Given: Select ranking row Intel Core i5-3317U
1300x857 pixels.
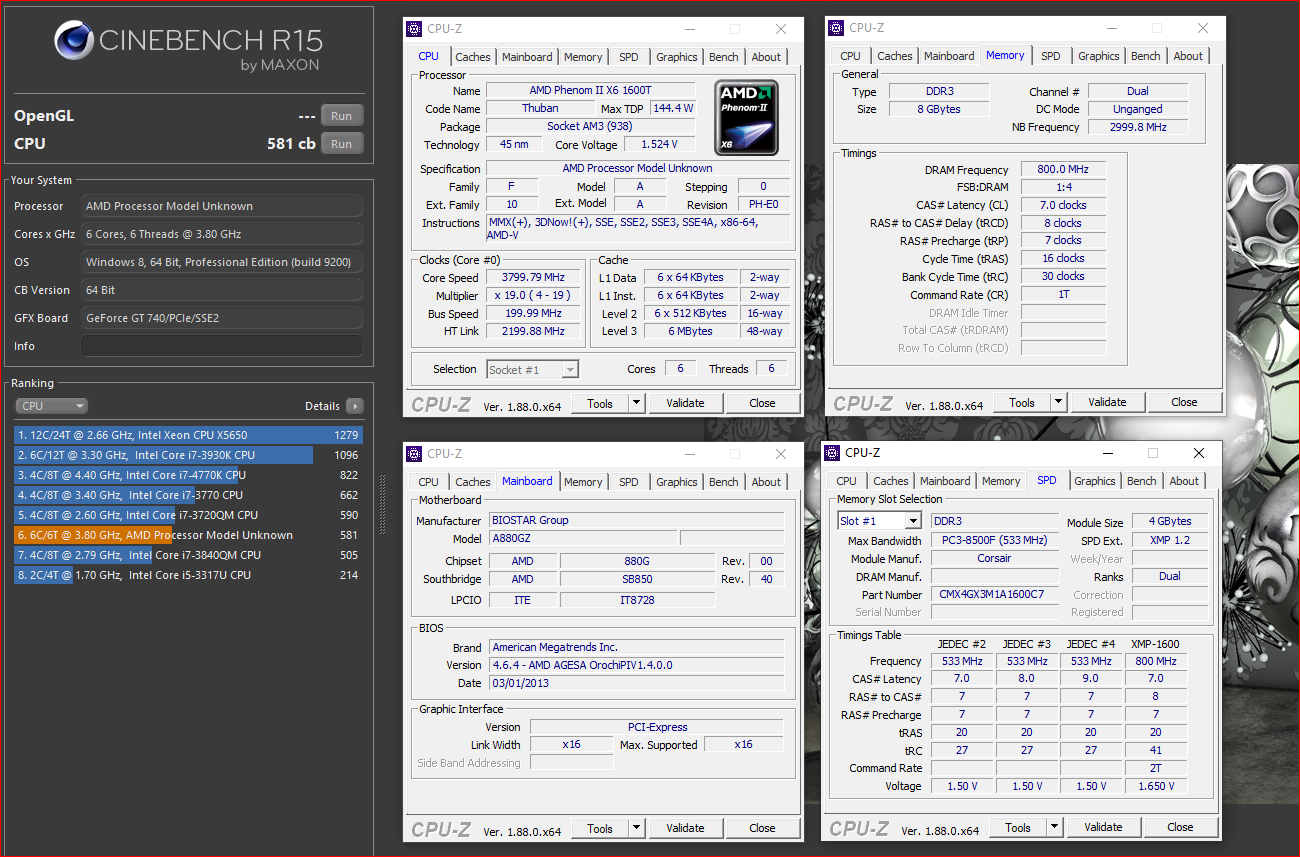Looking at the screenshot, I should (x=188, y=575).
